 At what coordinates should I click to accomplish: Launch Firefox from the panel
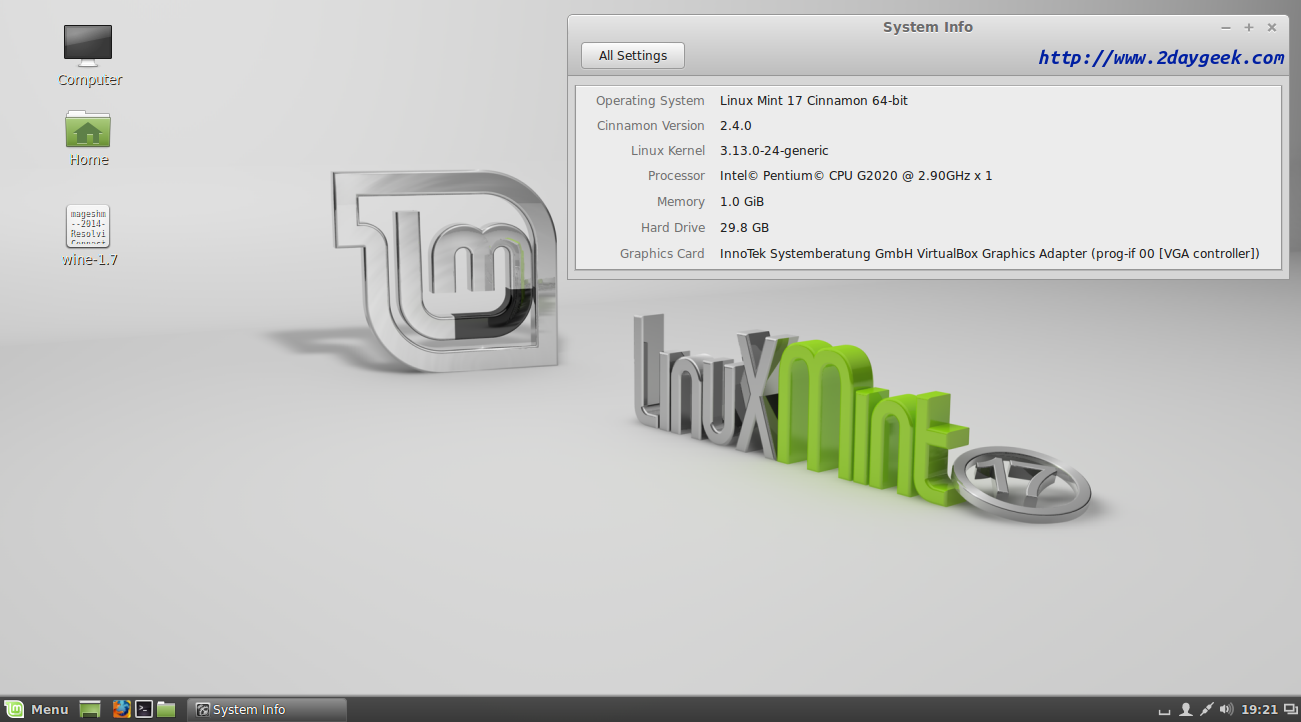(122, 709)
